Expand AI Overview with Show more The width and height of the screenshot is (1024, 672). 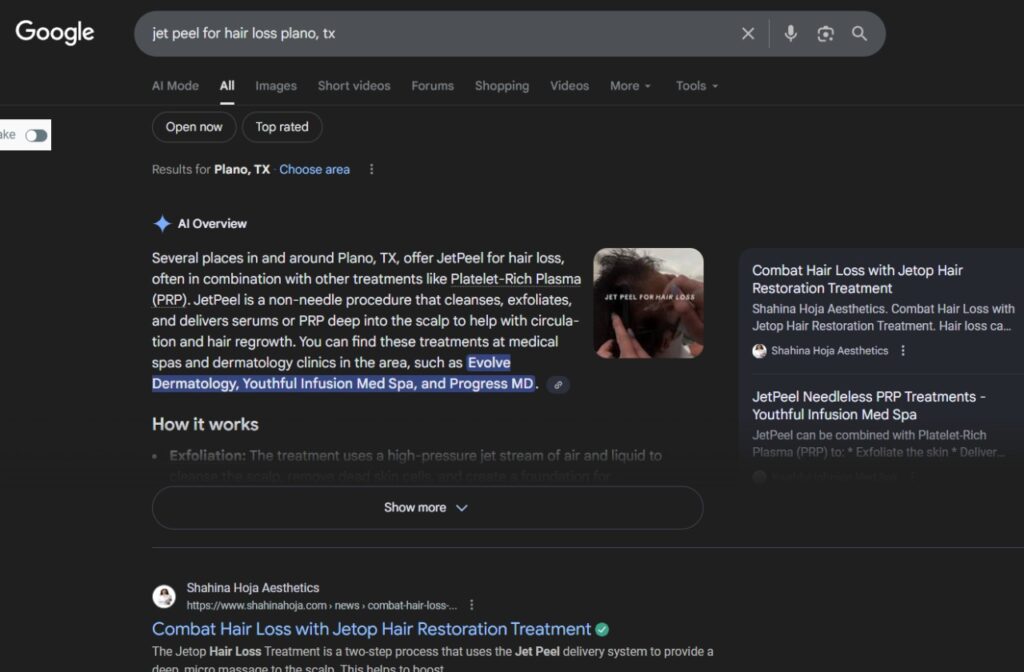coord(427,508)
